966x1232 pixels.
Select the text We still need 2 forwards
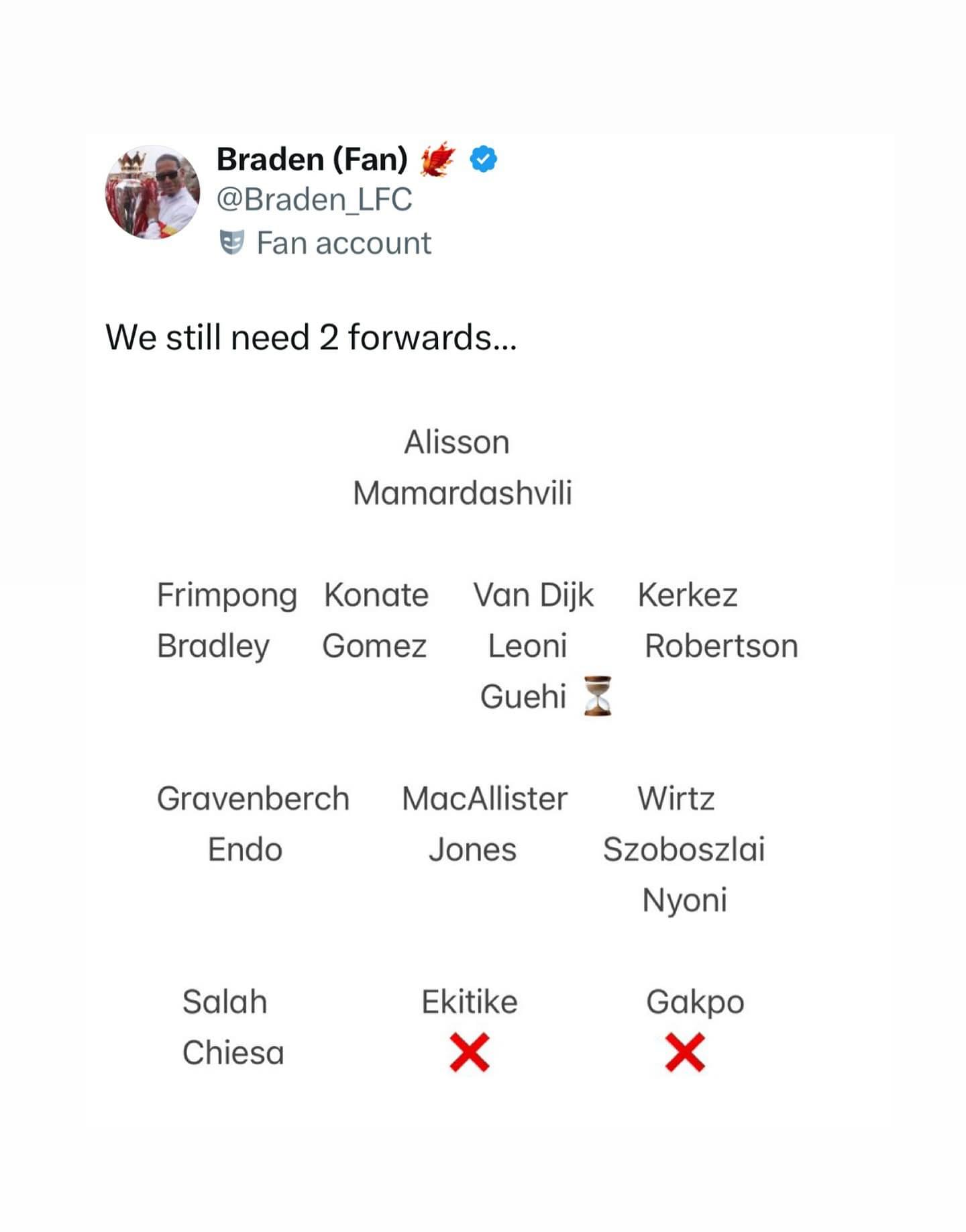(x=311, y=337)
